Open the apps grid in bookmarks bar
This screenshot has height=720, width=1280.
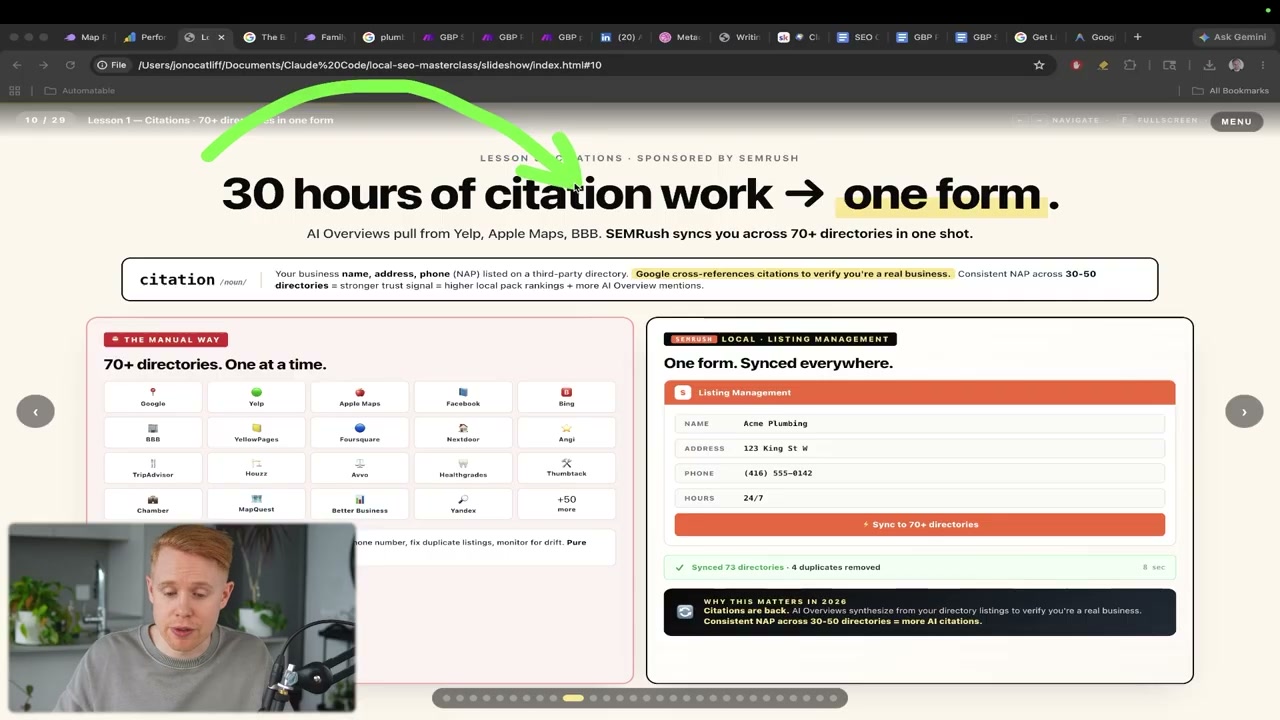click(x=15, y=91)
